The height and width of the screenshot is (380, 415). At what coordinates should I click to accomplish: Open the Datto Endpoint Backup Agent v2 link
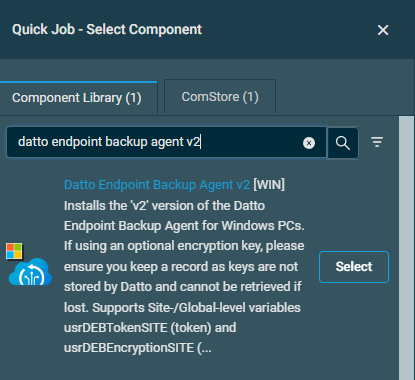pyautogui.click(x=157, y=185)
